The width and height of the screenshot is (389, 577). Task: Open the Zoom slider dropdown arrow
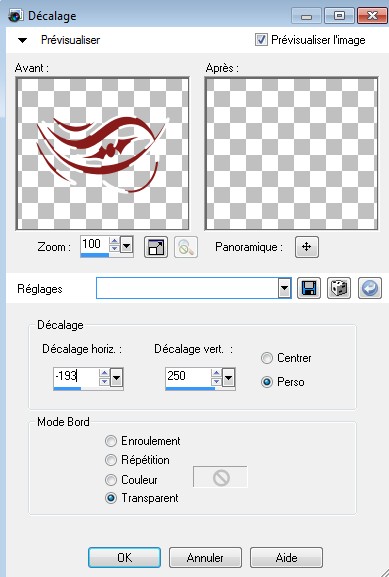click(x=126, y=245)
